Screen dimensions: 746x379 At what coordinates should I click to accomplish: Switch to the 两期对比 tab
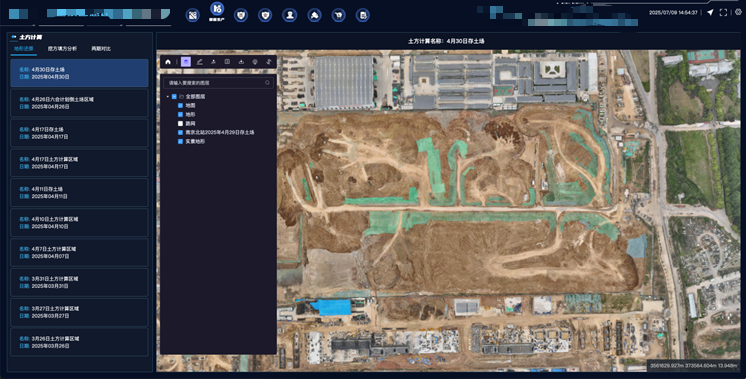[101, 49]
